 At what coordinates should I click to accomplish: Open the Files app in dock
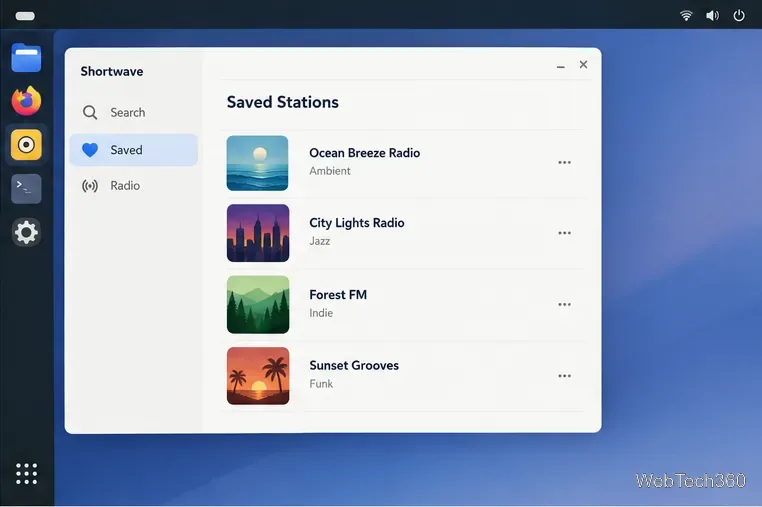point(26,57)
